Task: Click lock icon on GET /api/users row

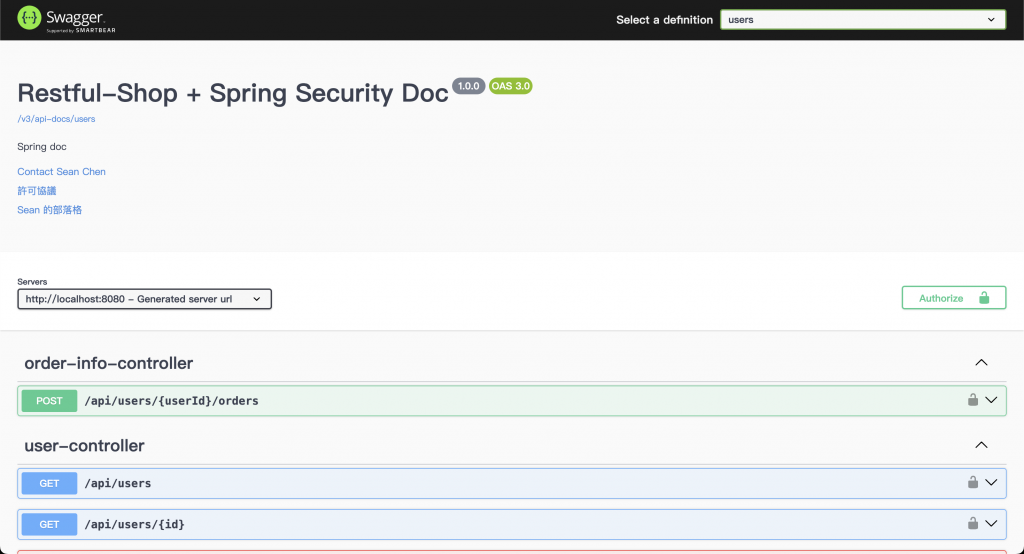Action: [x=972, y=482]
